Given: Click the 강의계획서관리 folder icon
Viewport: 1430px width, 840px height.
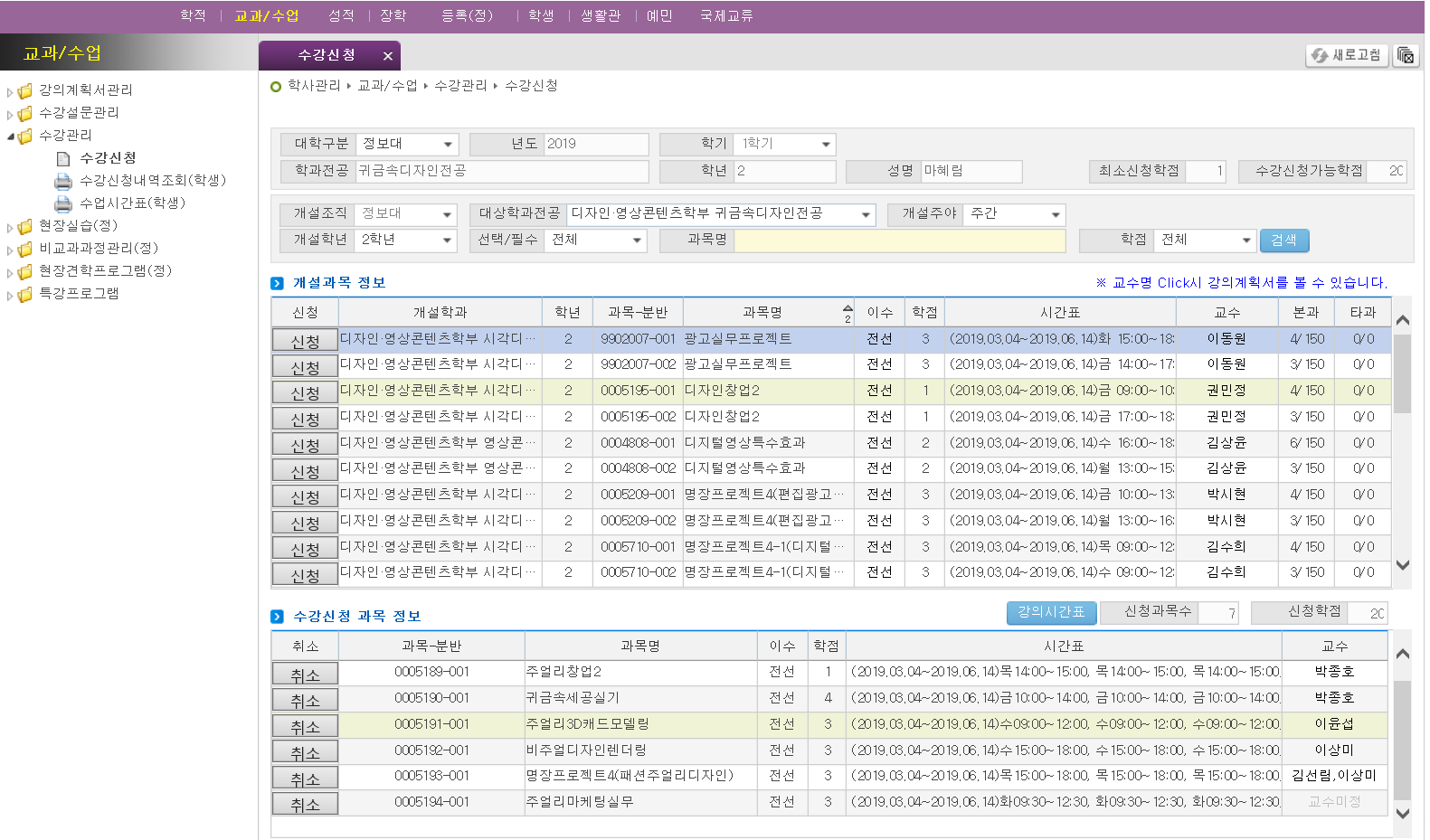Looking at the screenshot, I should tap(25, 90).
